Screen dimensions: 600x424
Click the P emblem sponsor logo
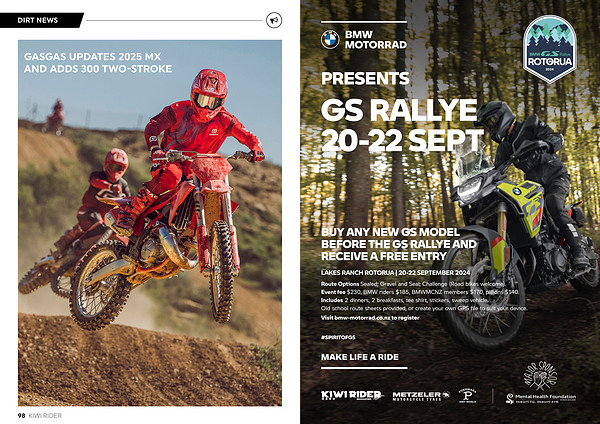pos(467,395)
